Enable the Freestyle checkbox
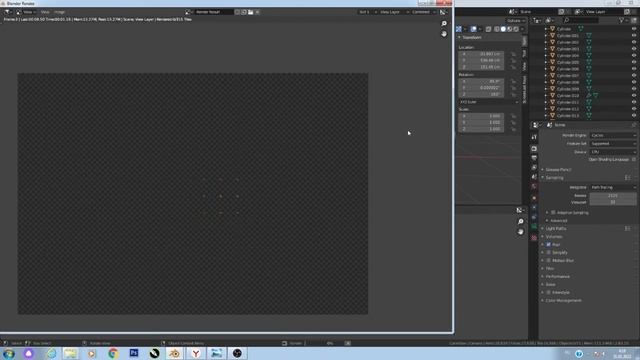Viewport: 640px width, 360px height. pos(549,293)
